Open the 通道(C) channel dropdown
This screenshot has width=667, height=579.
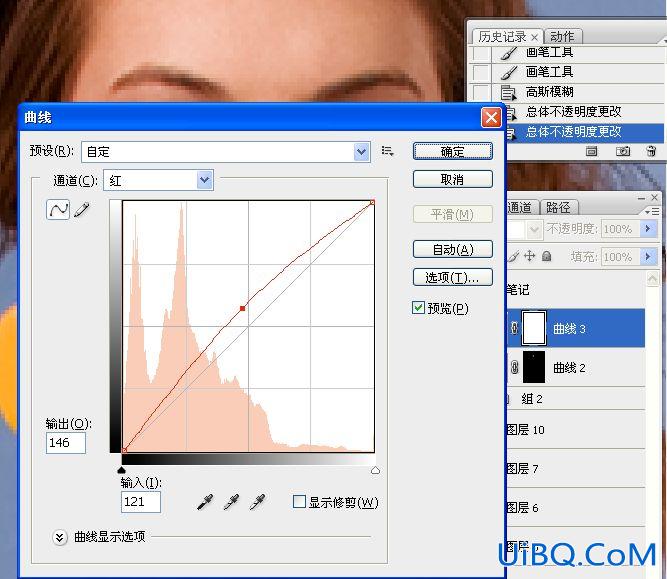[x=205, y=180]
